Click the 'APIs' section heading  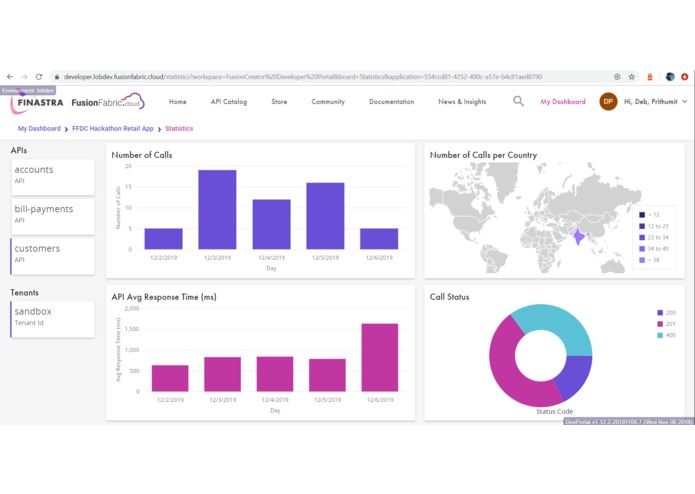click(x=19, y=150)
